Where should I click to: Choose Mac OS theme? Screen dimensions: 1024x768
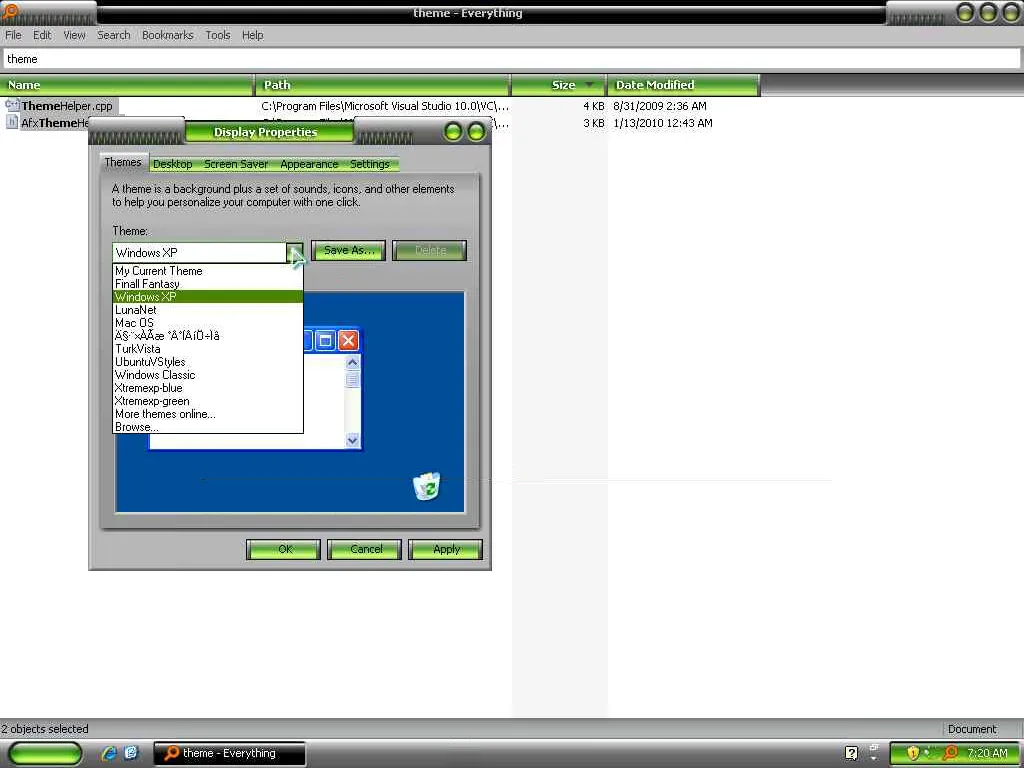pos(208,323)
